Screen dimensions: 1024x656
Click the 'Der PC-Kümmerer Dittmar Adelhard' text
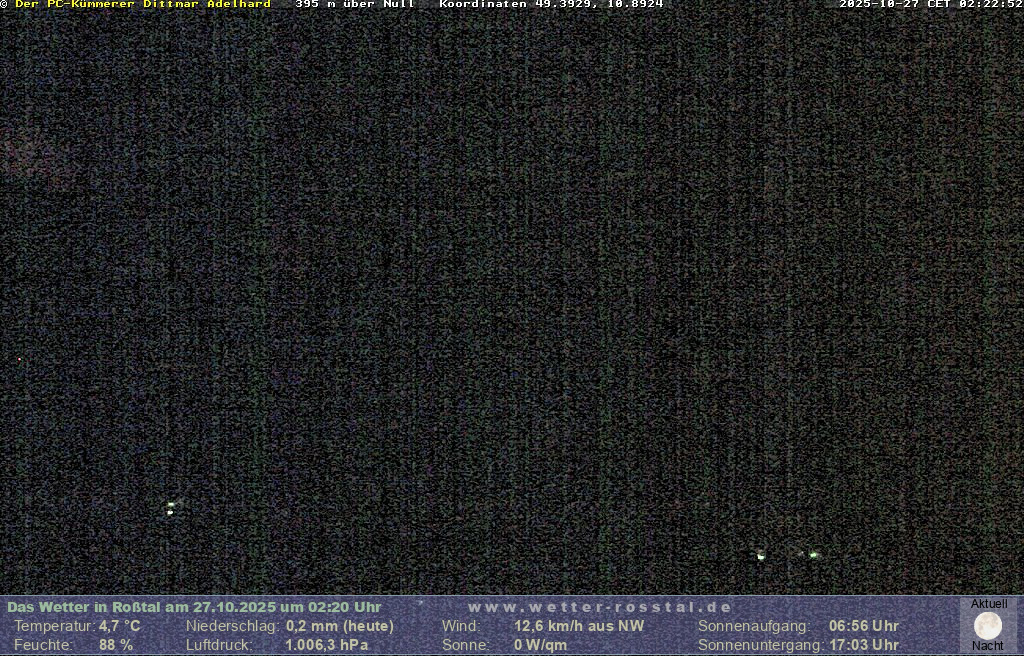click(x=143, y=5)
